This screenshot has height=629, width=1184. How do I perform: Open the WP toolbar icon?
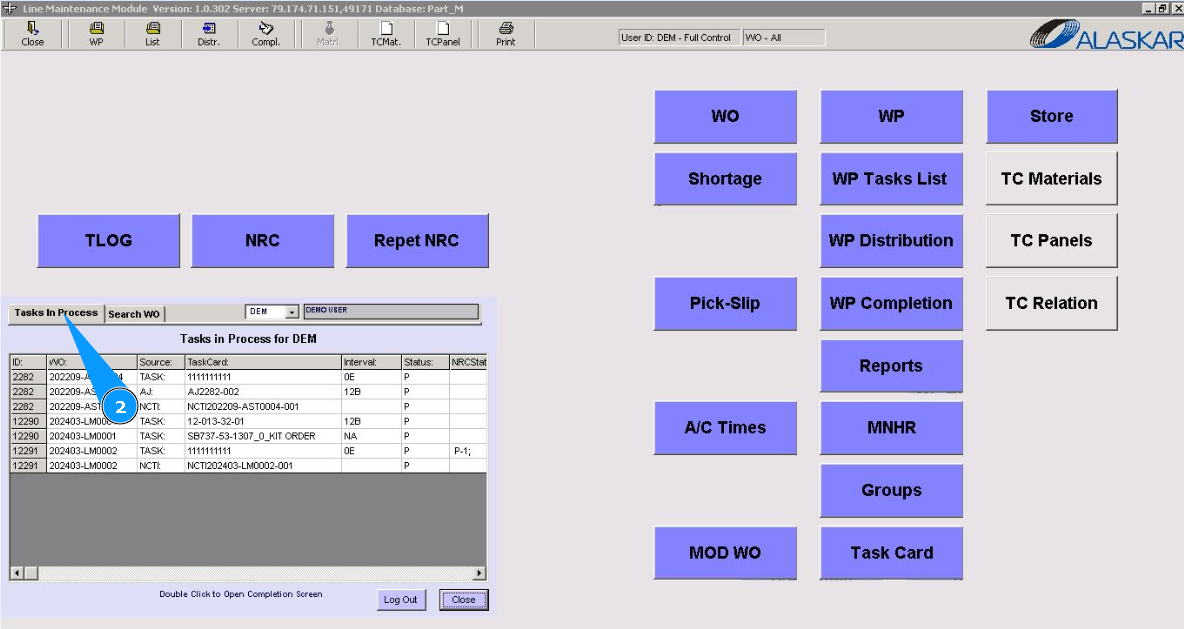[x=97, y=35]
